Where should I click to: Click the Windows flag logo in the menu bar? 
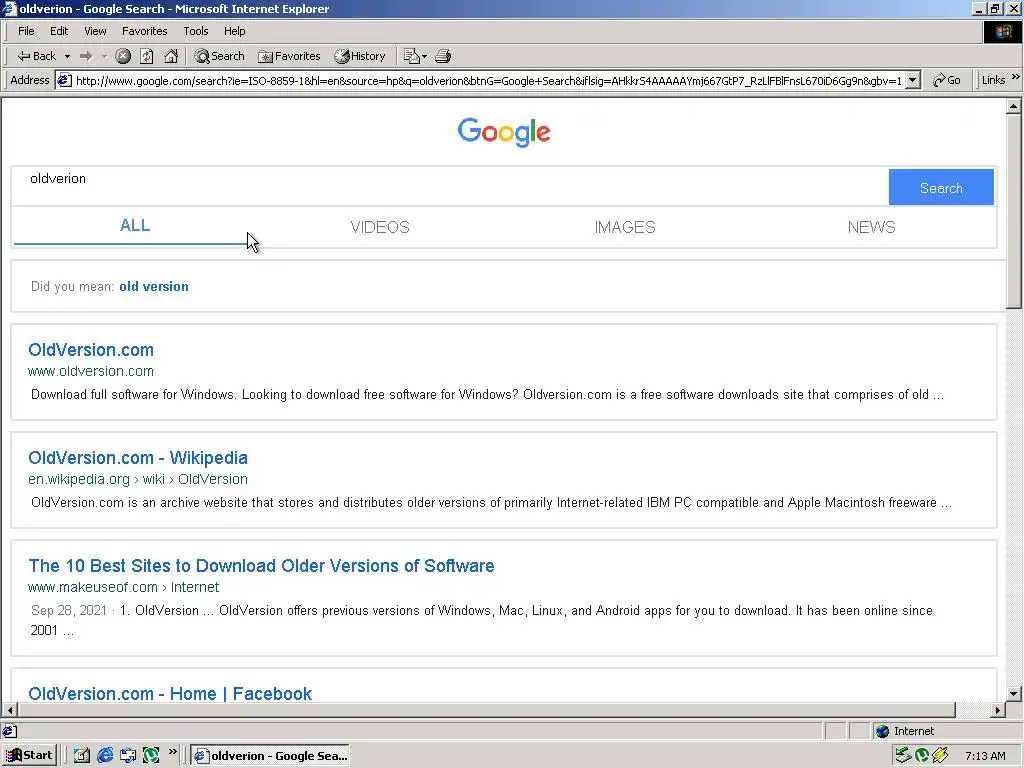tap(1002, 32)
